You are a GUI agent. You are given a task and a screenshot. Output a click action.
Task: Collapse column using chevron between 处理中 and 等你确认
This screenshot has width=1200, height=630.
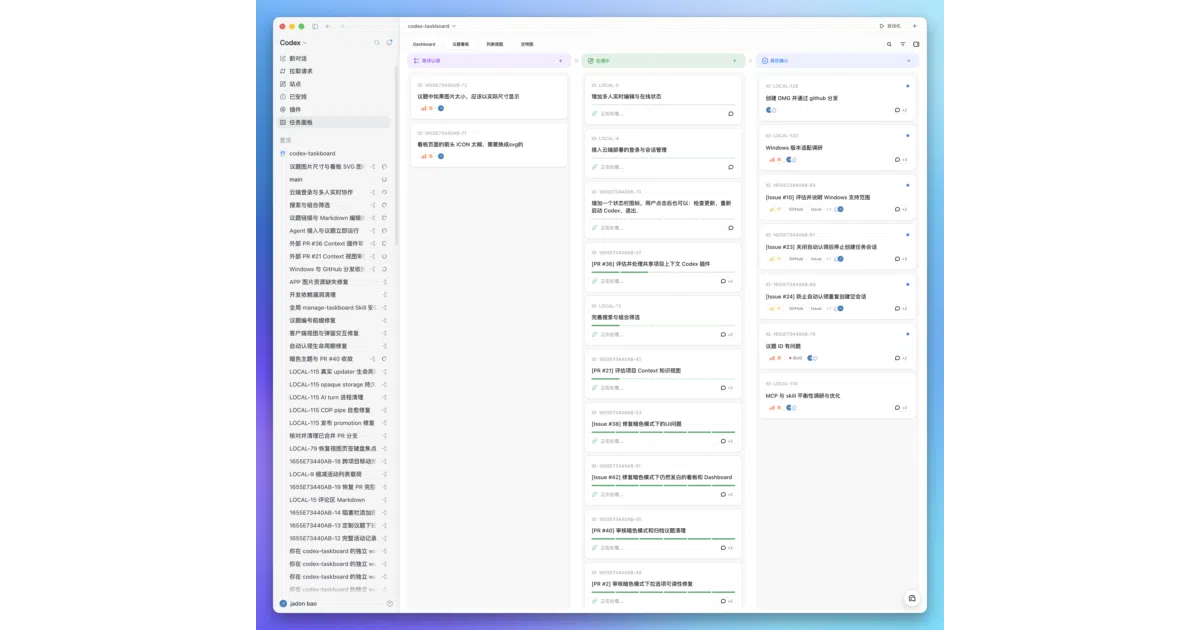click(x=751, y=61)
